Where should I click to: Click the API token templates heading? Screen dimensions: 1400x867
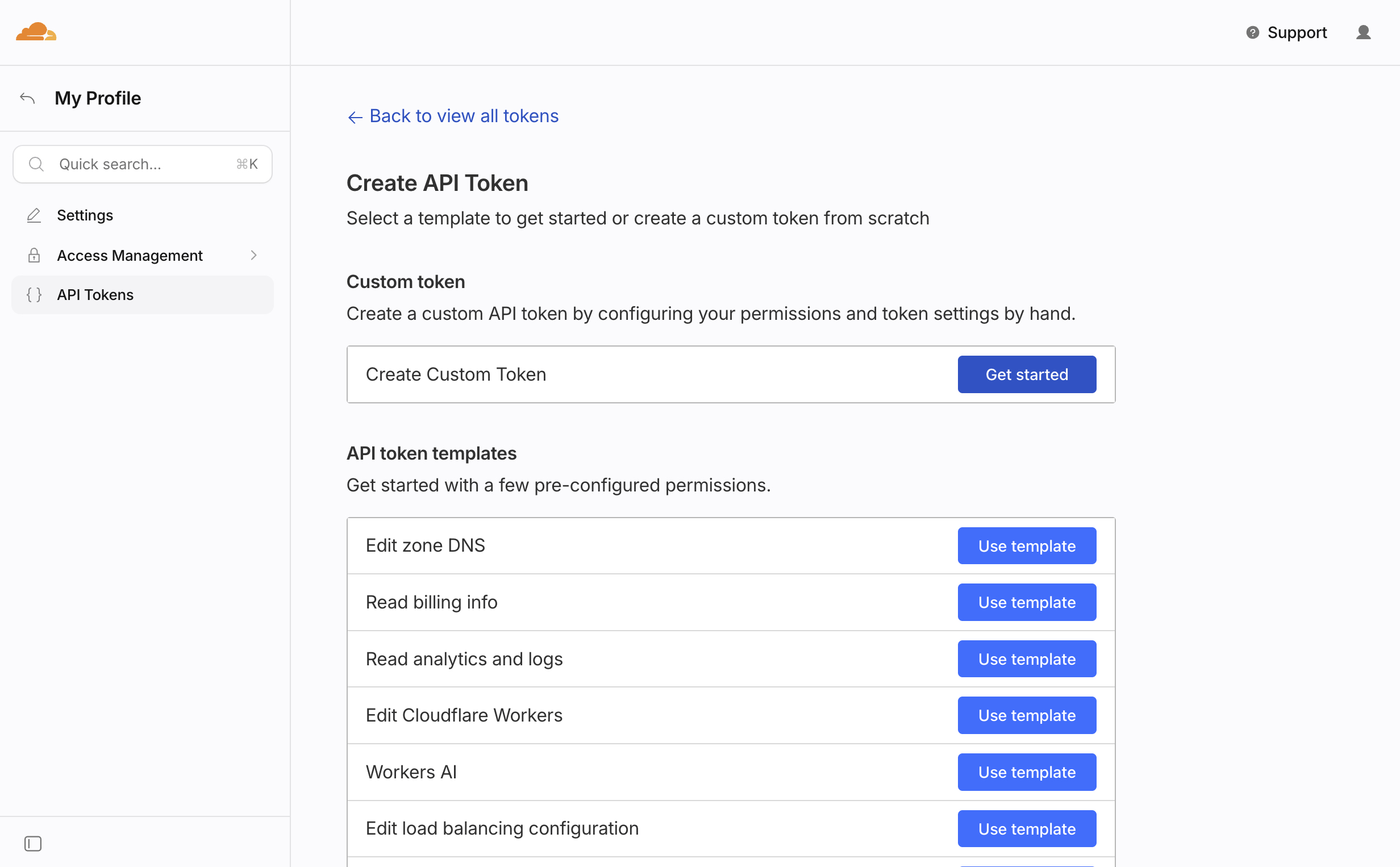pyautogui.click(x=432, y=453)
